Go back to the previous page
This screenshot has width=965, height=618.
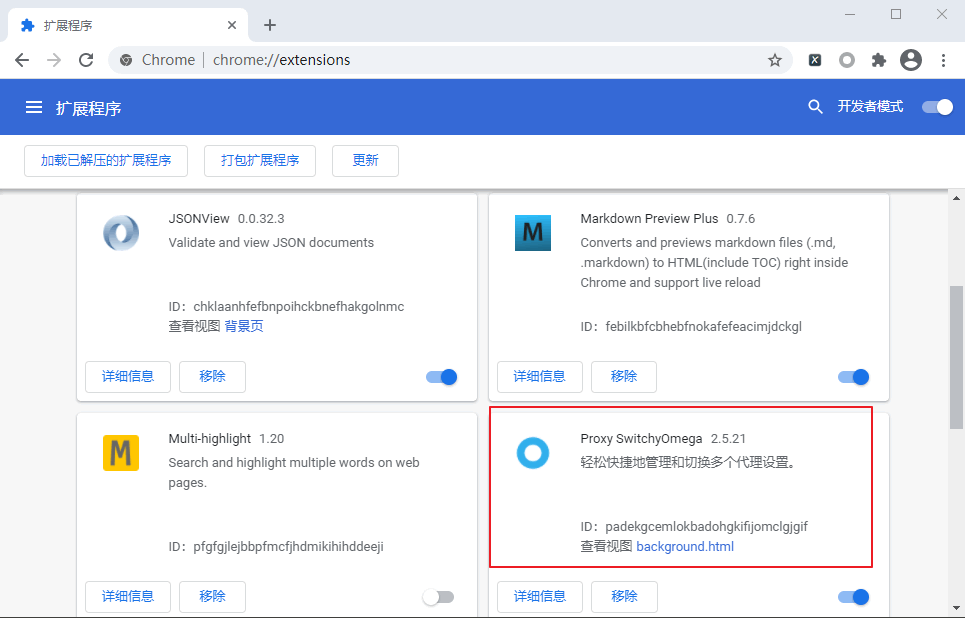click(x=22, y=60)
